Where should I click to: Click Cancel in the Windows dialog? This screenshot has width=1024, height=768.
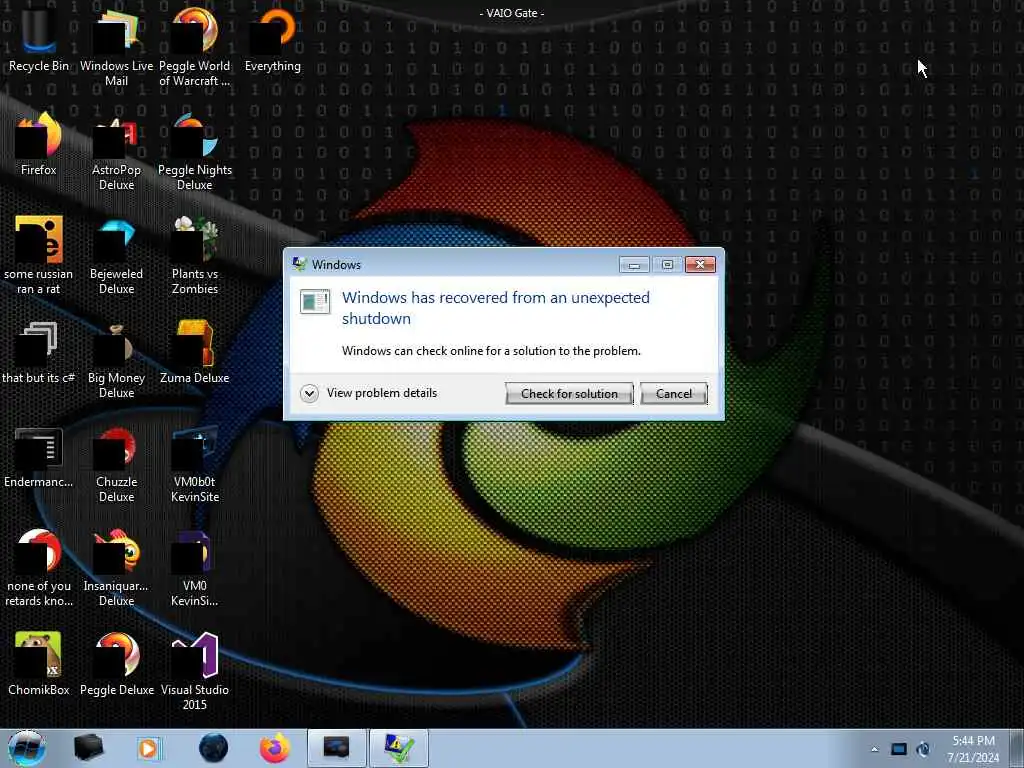coord(673,394)
